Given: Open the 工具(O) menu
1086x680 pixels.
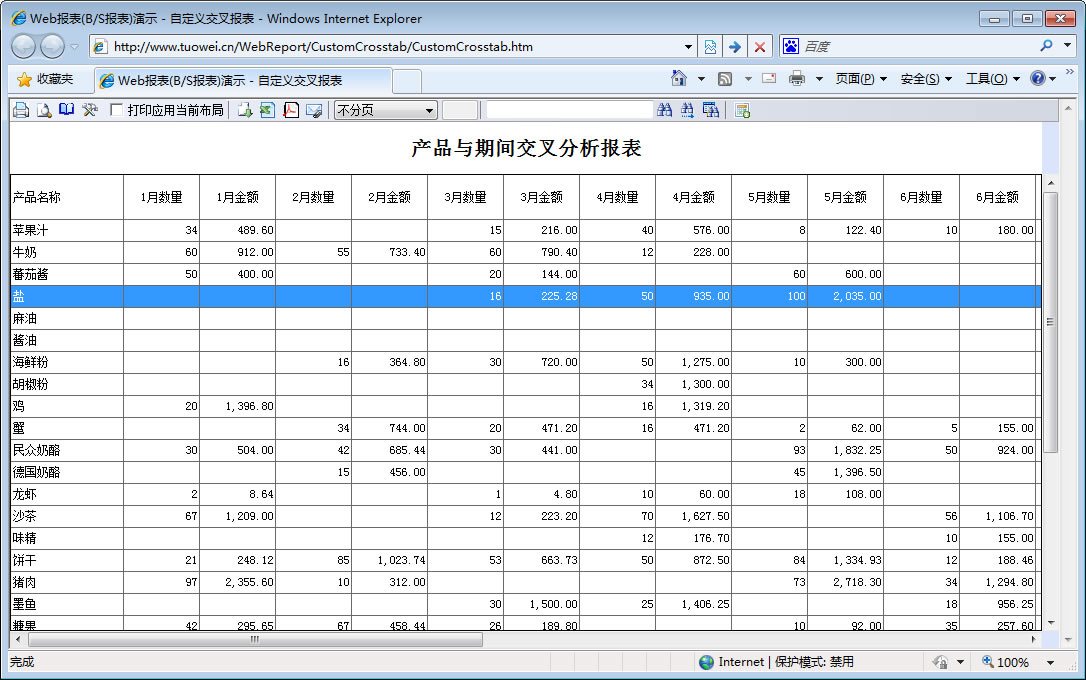Looking at the screenshot, I should coord(992,79).
